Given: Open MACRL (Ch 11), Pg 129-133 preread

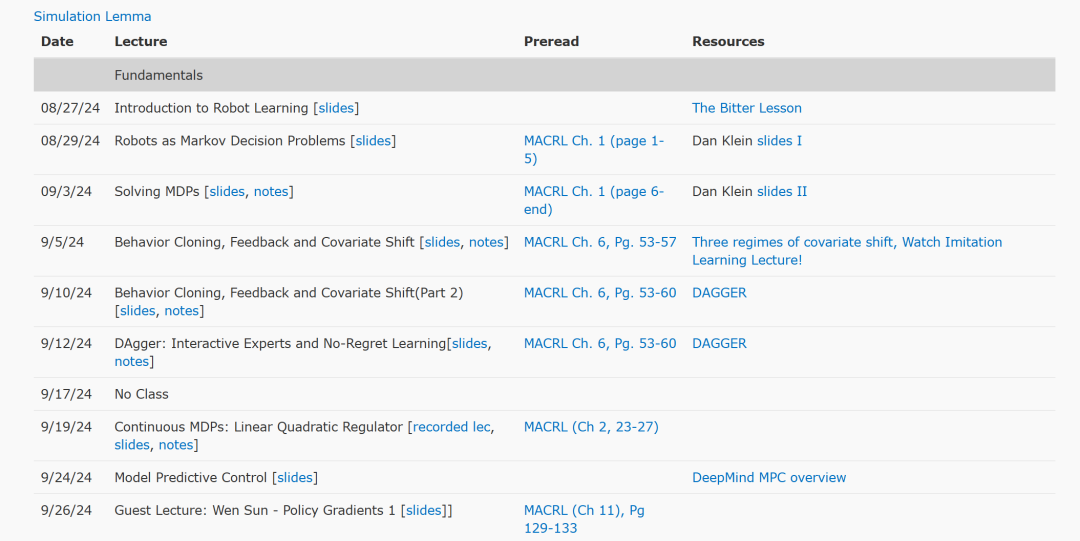Looking at the screenshot, I should point(584,511).
